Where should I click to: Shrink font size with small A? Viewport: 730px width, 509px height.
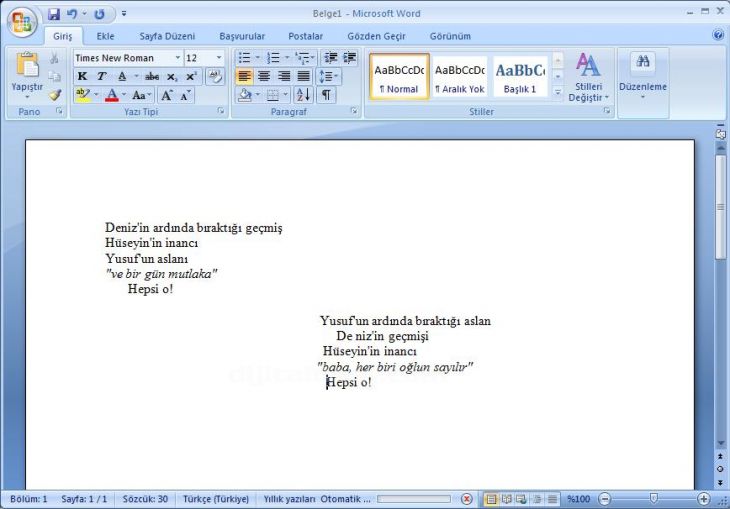click(185, 95)
